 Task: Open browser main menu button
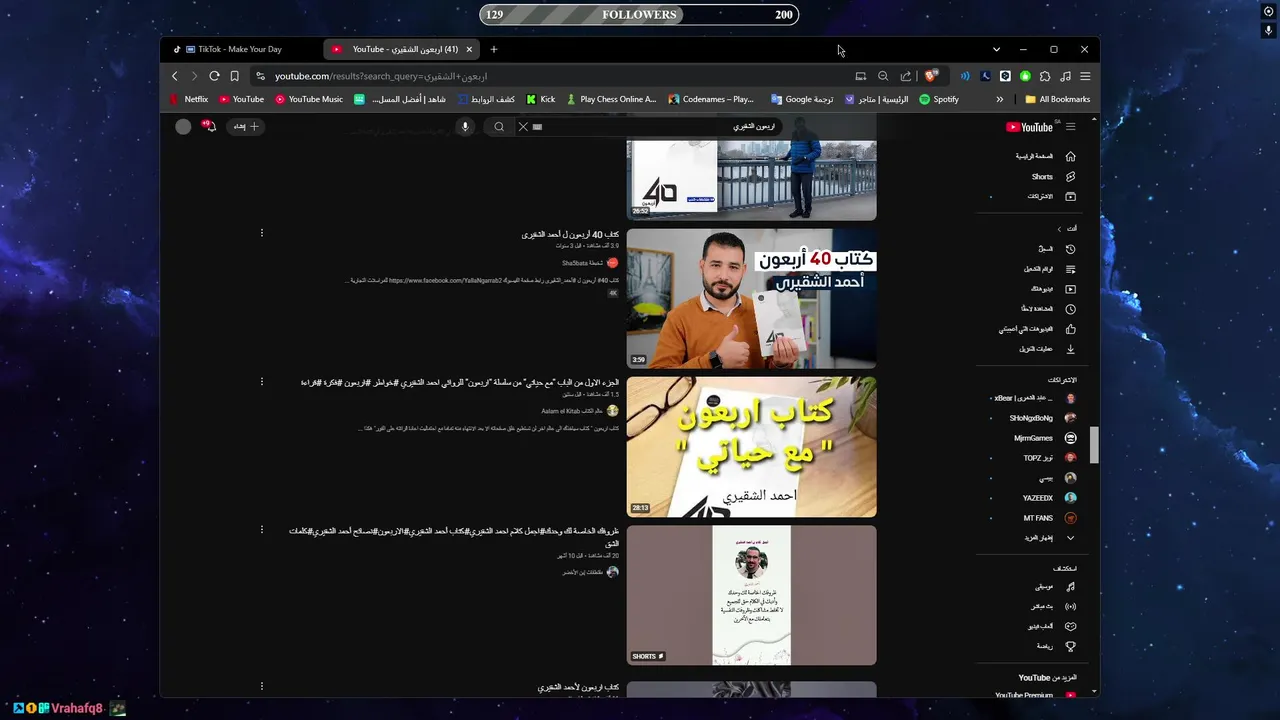click(x=1085, y=76)
